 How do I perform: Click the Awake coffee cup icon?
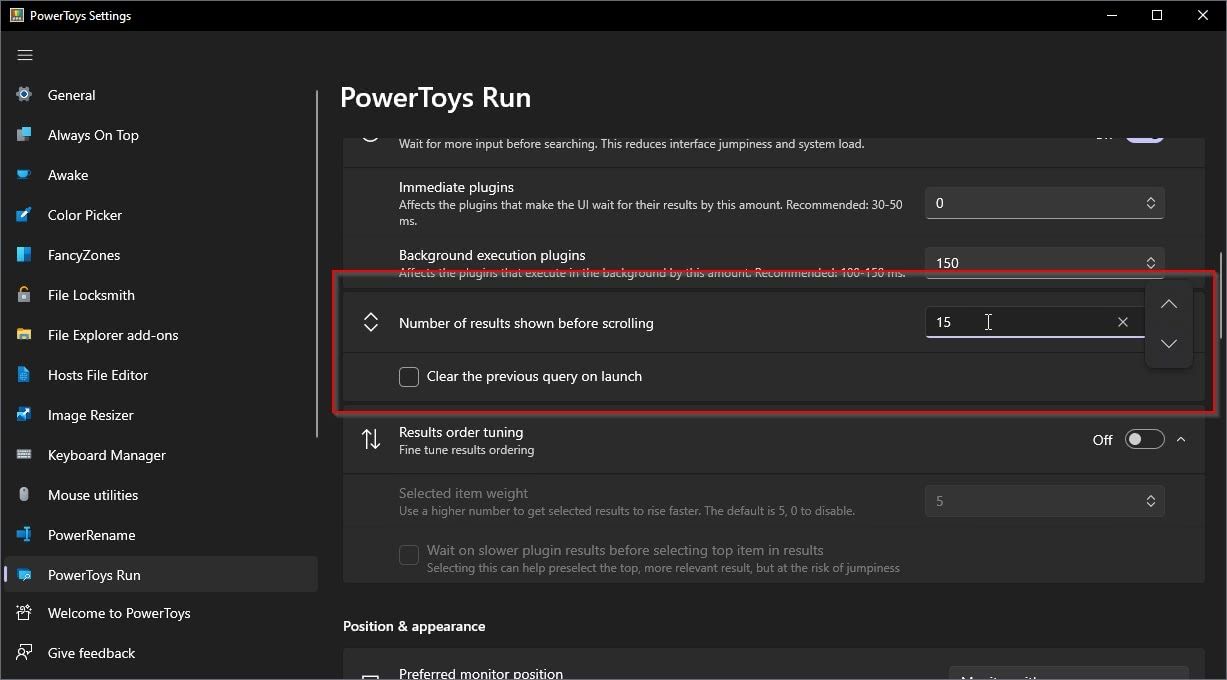pyautogui.click(x=24, y=175)
